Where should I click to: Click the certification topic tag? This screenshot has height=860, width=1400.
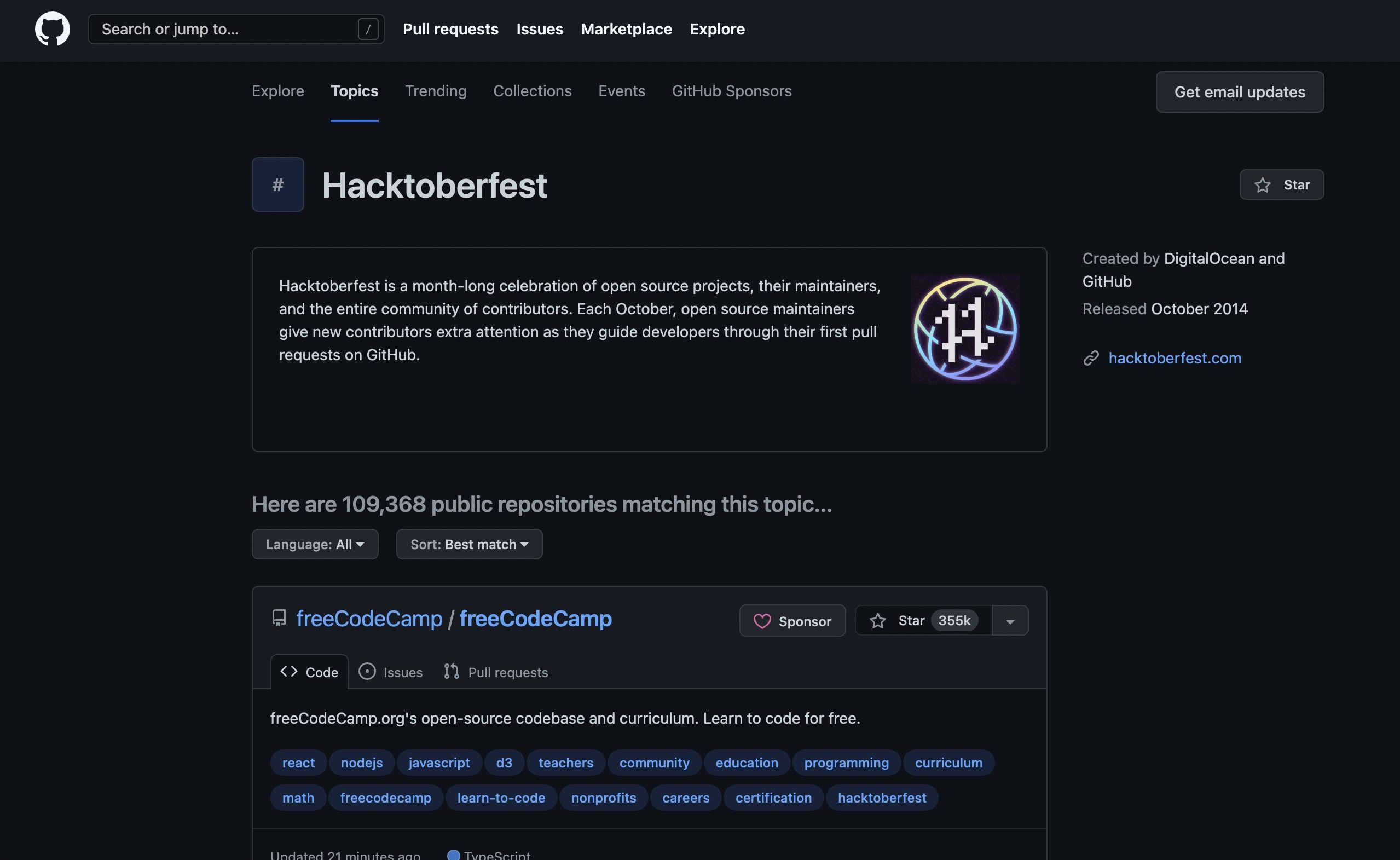point(773,798)
